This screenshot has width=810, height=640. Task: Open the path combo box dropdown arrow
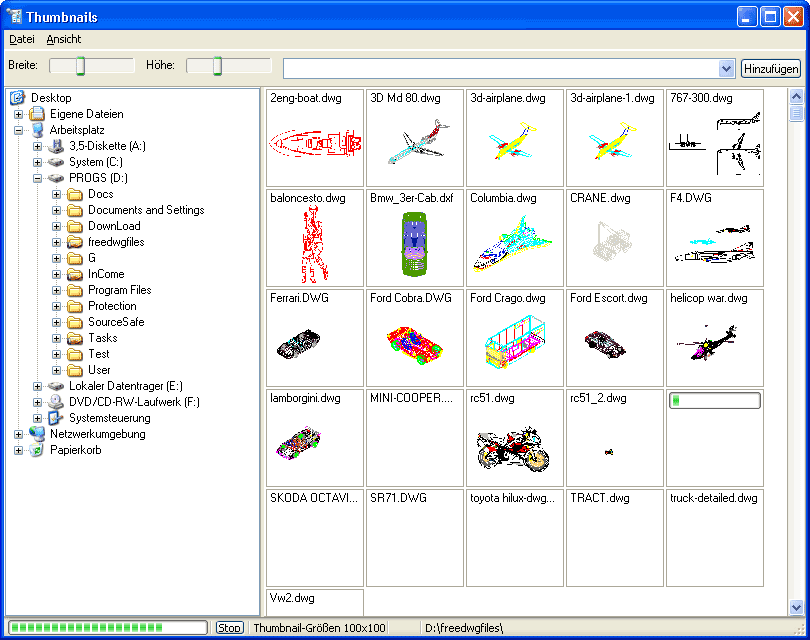pos(727,68)
